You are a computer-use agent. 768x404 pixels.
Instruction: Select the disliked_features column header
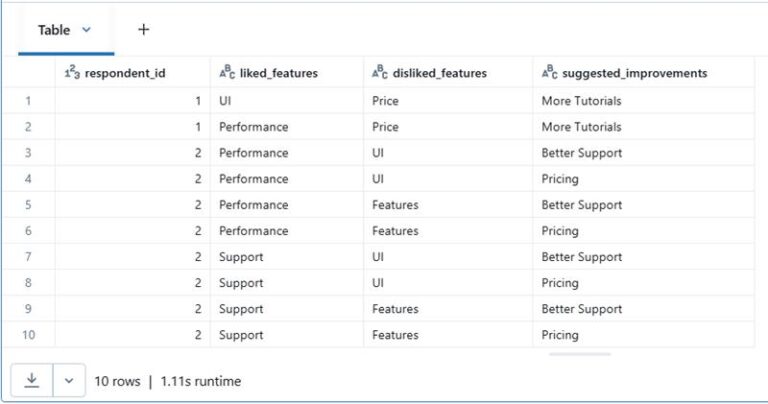(440, 73)
